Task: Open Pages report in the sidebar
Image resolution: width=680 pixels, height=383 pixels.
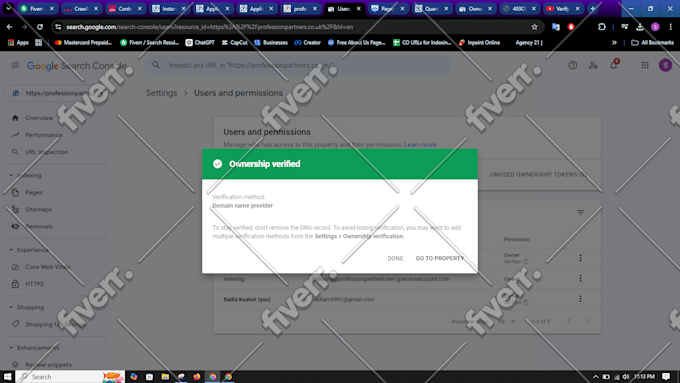Action: (x=34, y=192)
